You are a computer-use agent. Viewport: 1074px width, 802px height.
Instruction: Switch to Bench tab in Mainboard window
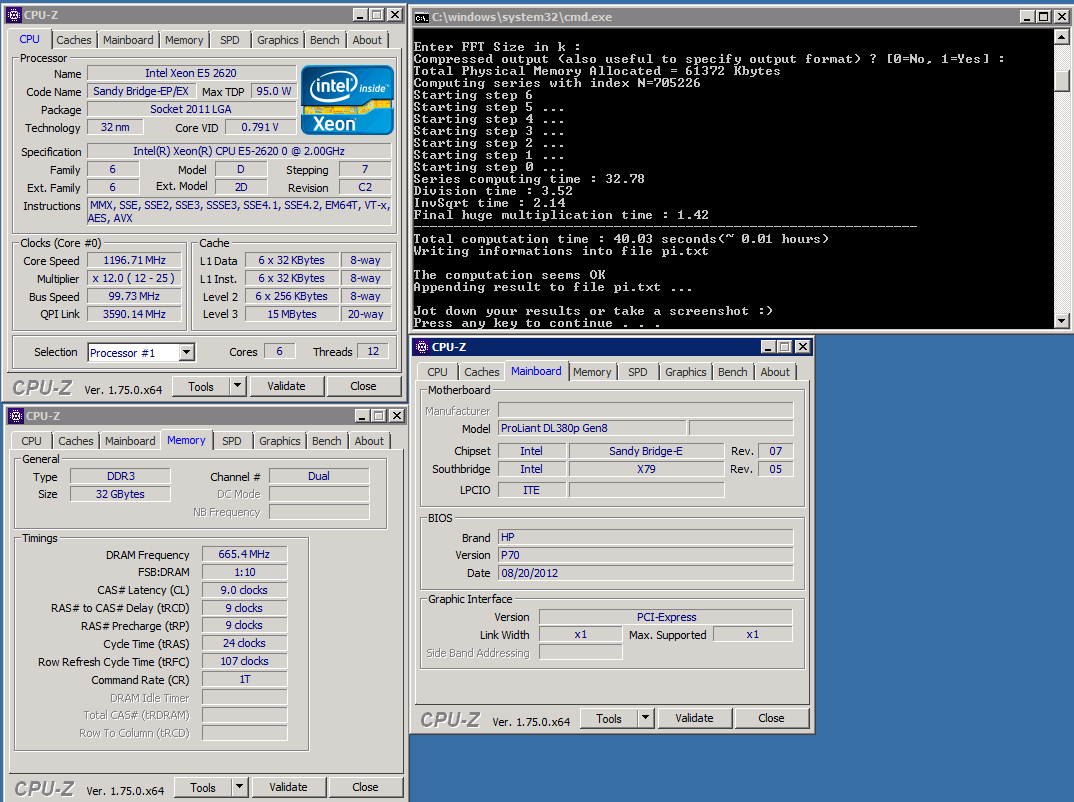pos(733,372)
